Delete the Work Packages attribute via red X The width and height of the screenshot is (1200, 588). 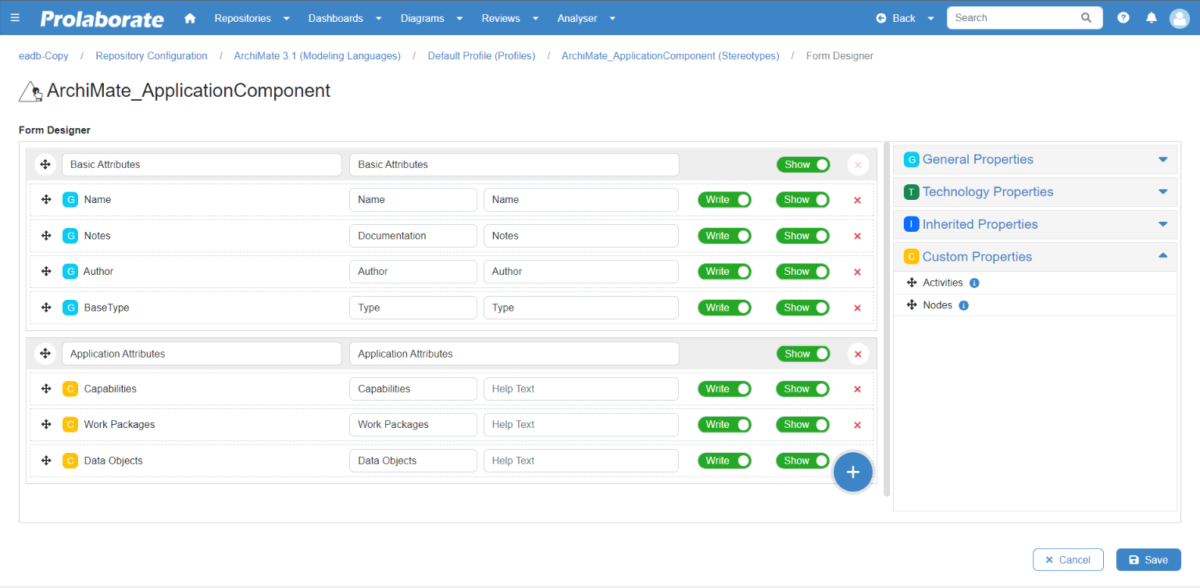click(x=857, y=424)
